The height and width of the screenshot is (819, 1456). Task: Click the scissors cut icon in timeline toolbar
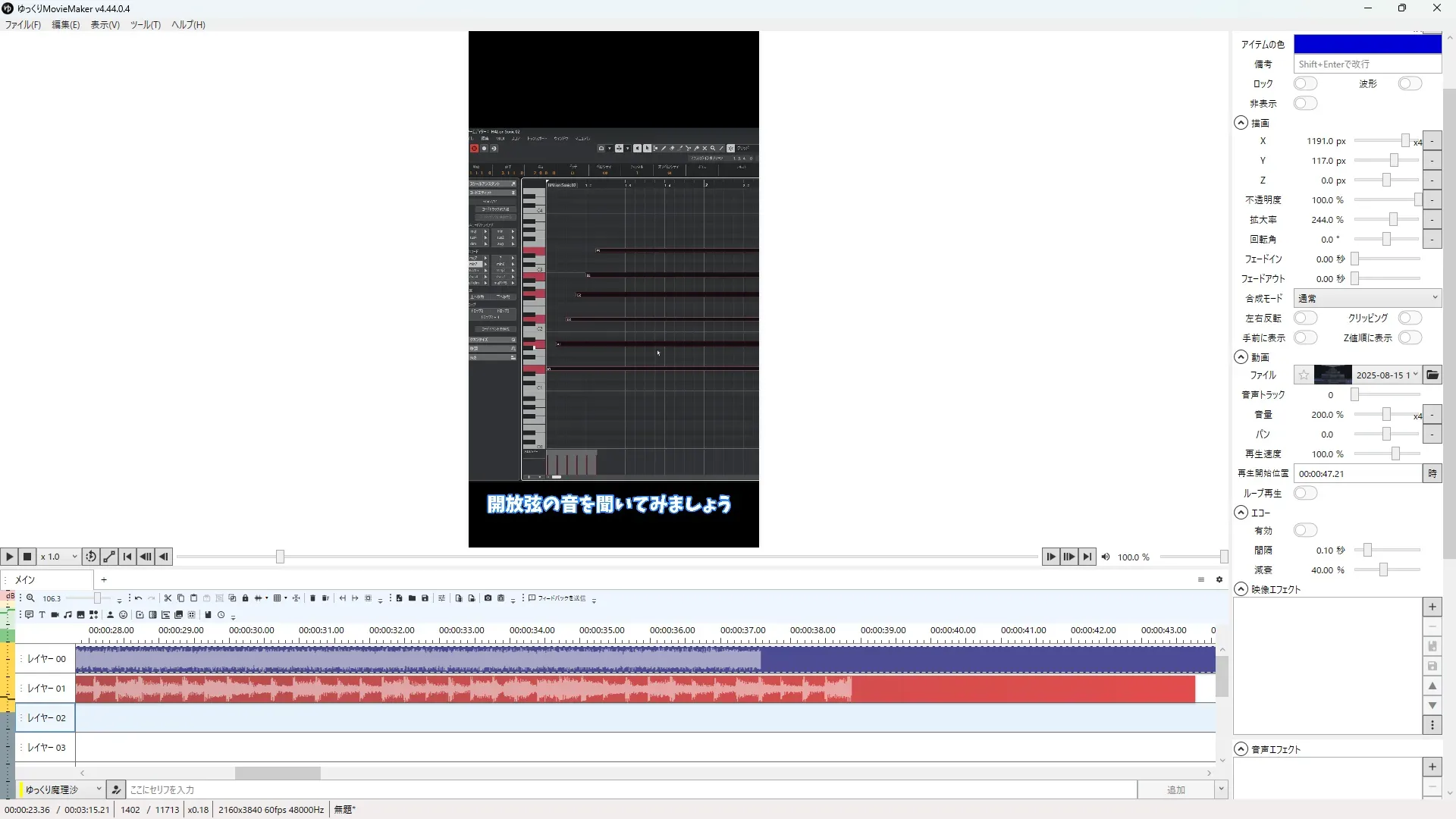(168, 598)
